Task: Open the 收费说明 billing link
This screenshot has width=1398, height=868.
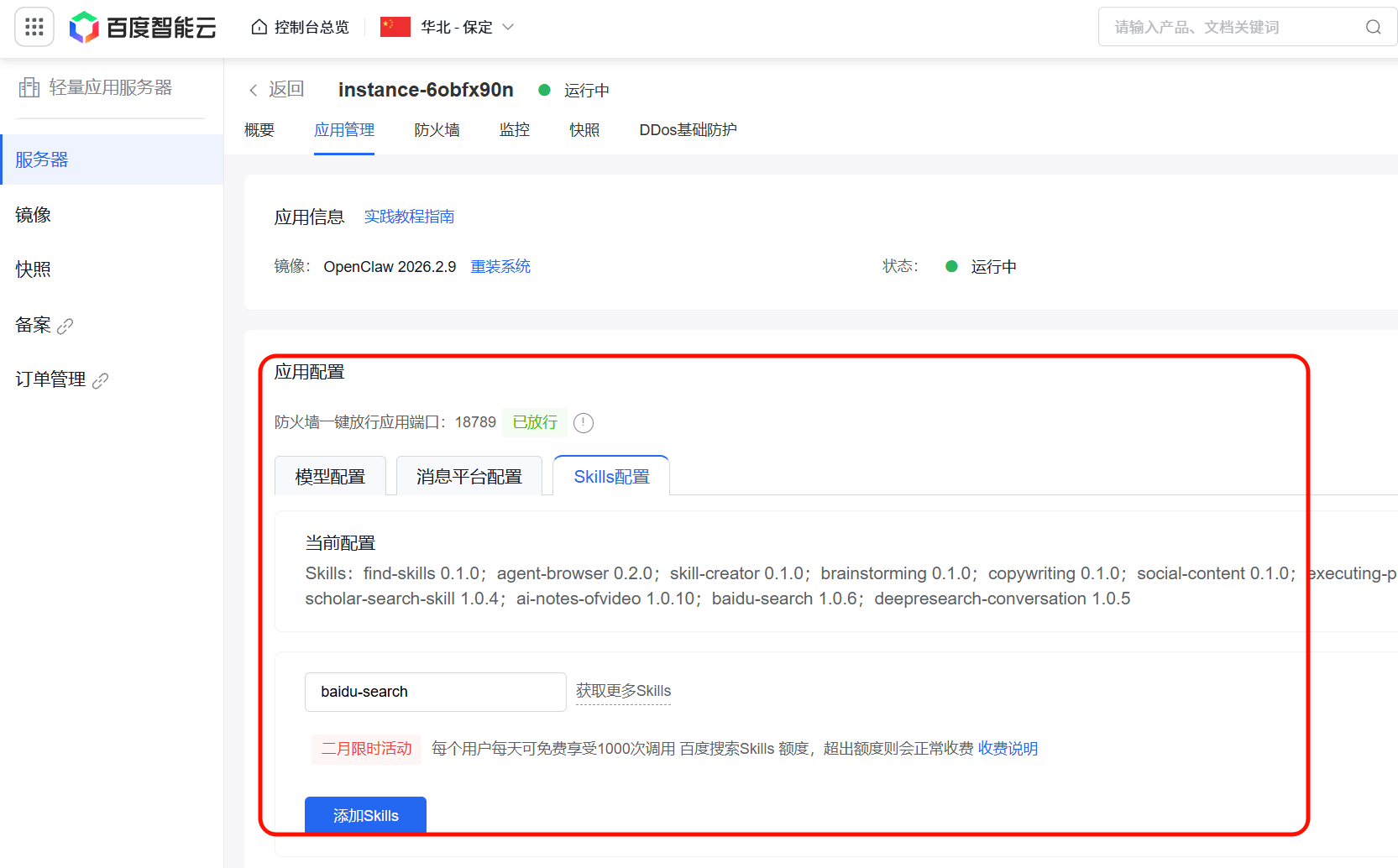Action: point(1008,749)
